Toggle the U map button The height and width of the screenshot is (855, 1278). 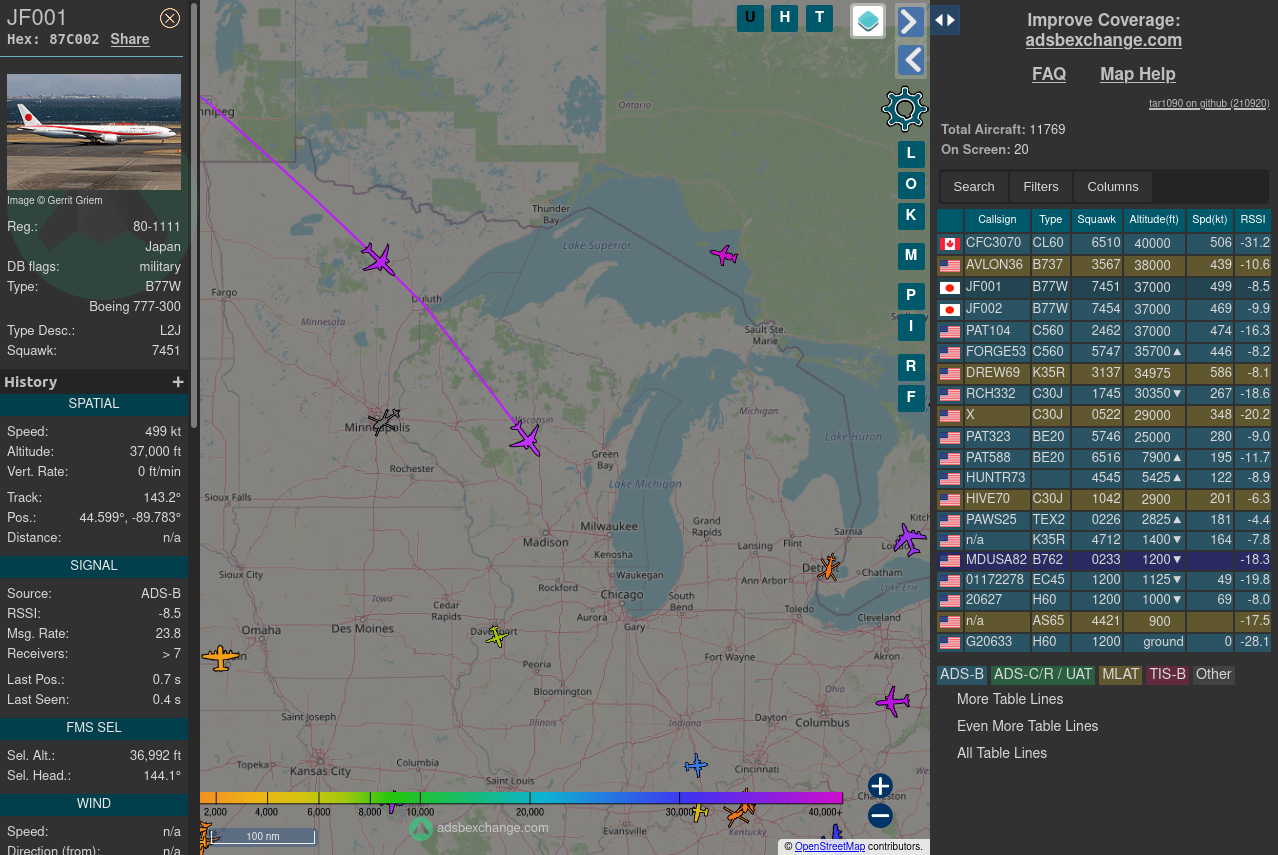[750, 17]
